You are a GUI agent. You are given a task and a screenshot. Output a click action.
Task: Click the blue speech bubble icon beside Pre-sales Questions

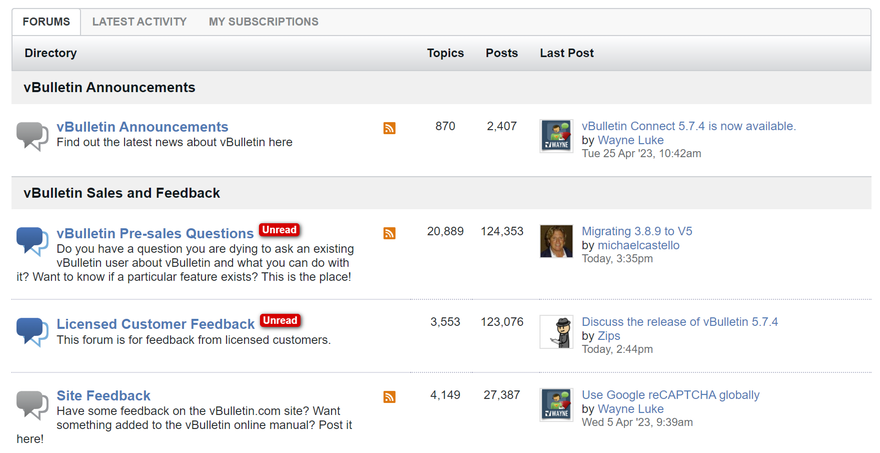(32, 241)
